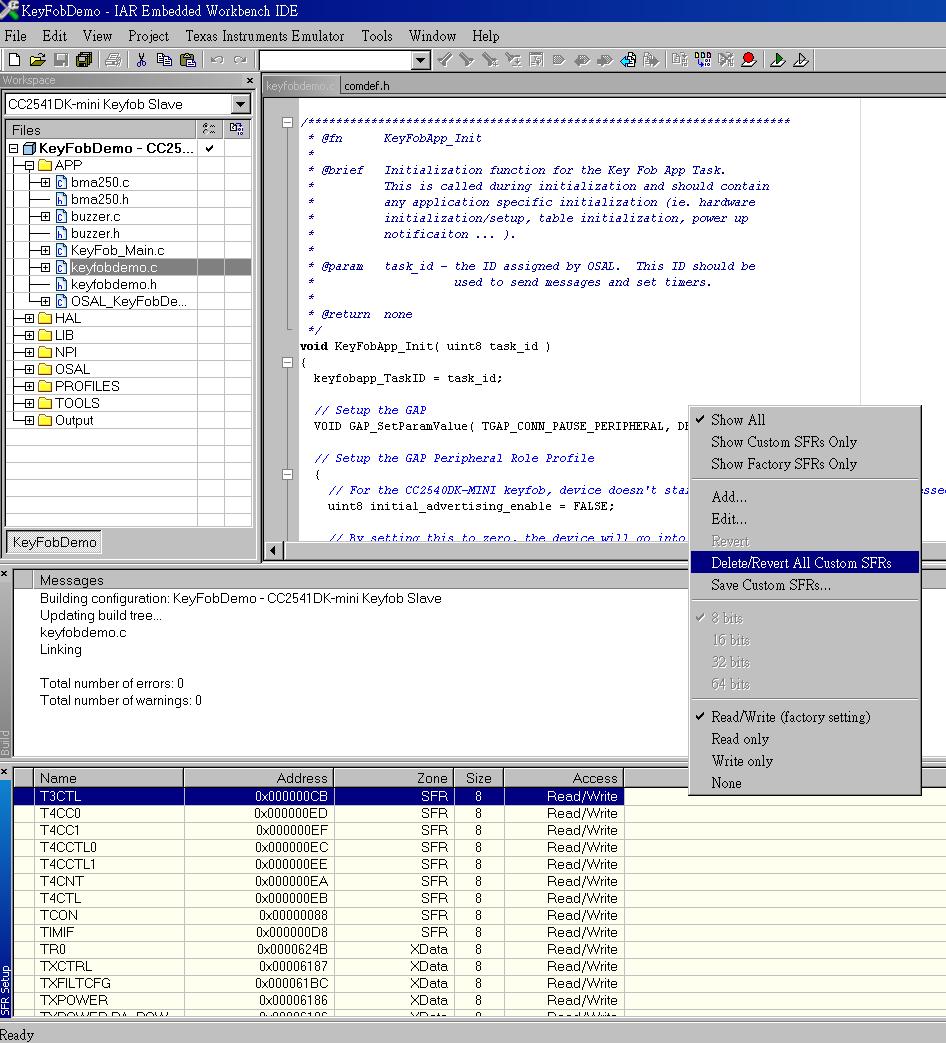
Task: Select the T4CNT register row
Action: pyautogui.click(x=319, y=881)
